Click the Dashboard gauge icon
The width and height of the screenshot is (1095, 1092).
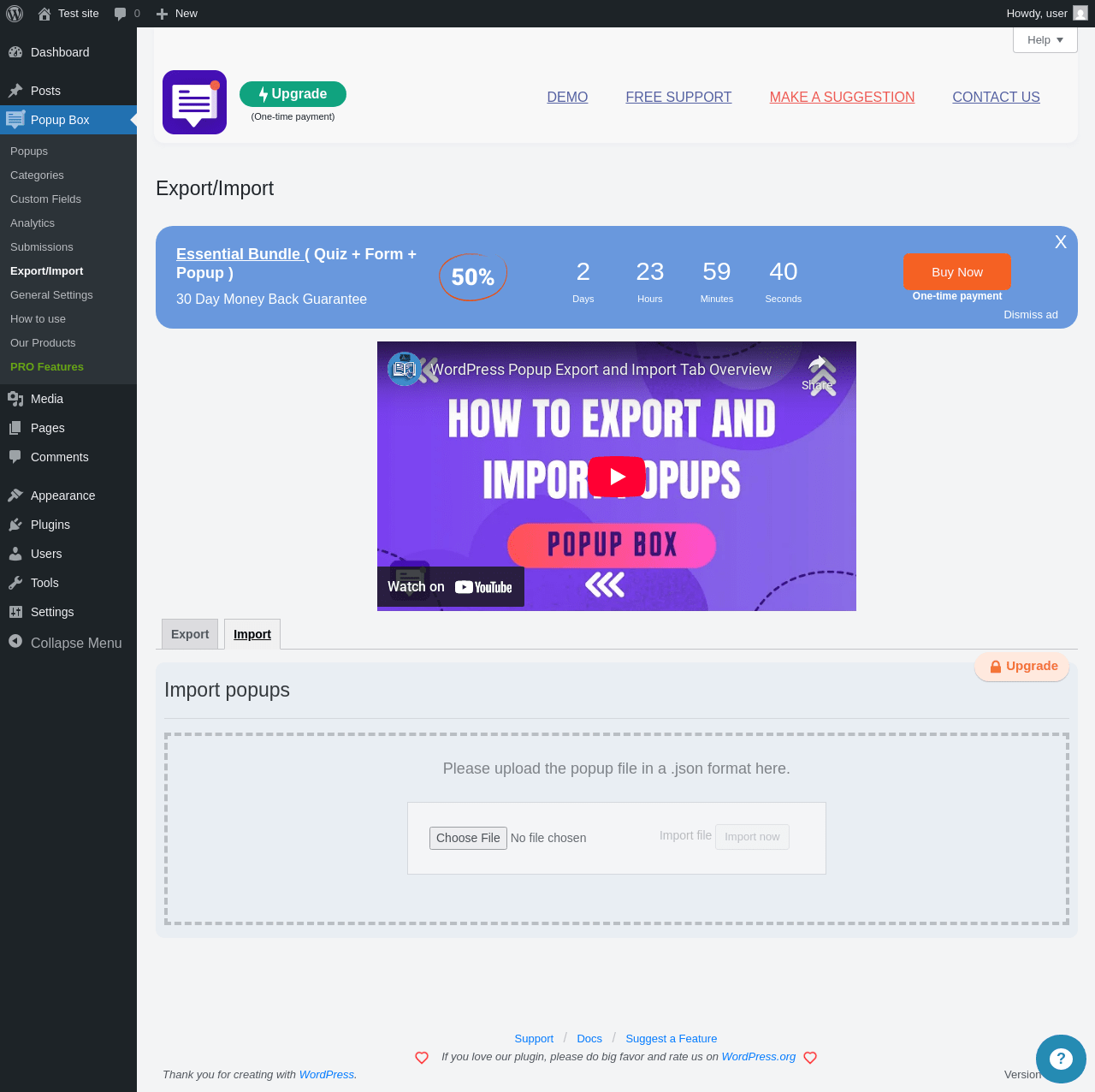(x=15, y=52)
